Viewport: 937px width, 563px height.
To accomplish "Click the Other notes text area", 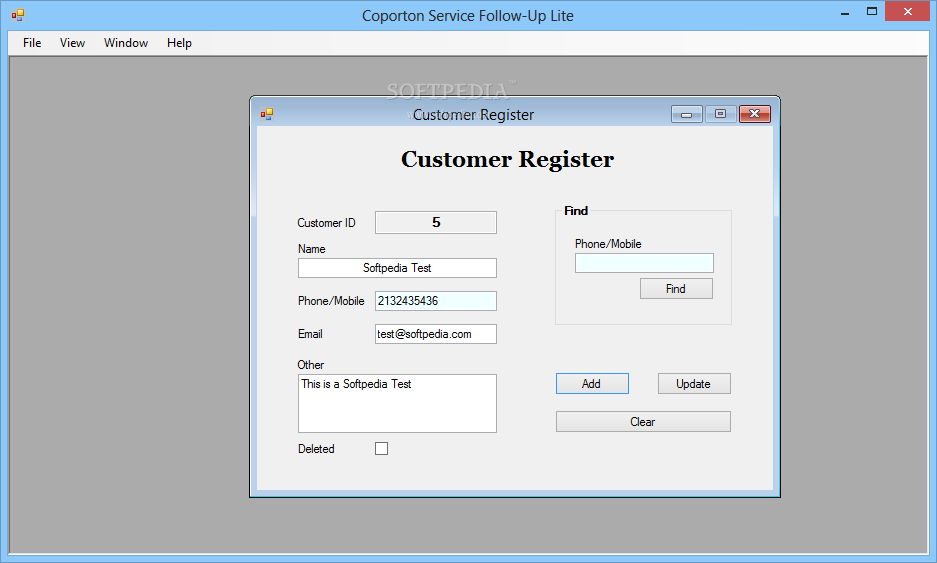I will click(x=397, y=403).
